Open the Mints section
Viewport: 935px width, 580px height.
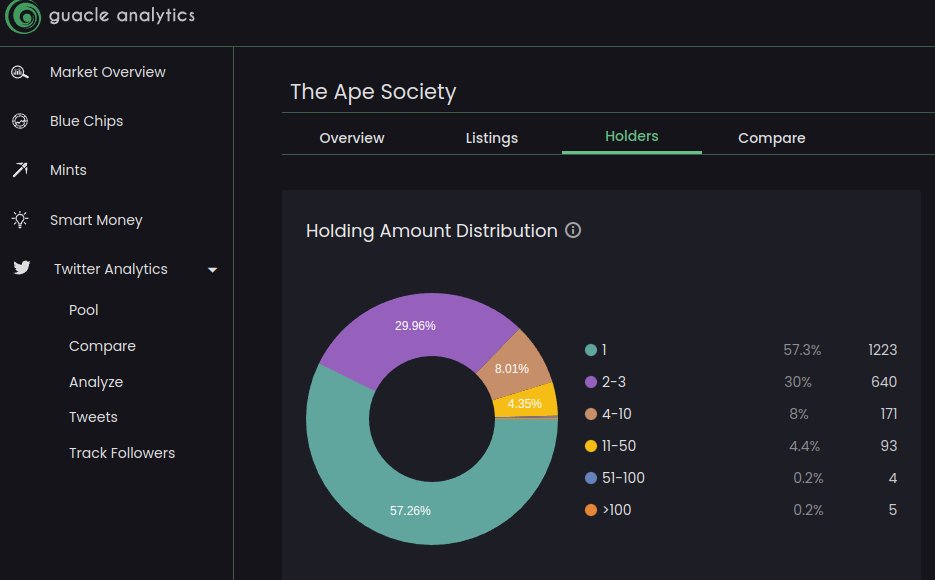68,170
